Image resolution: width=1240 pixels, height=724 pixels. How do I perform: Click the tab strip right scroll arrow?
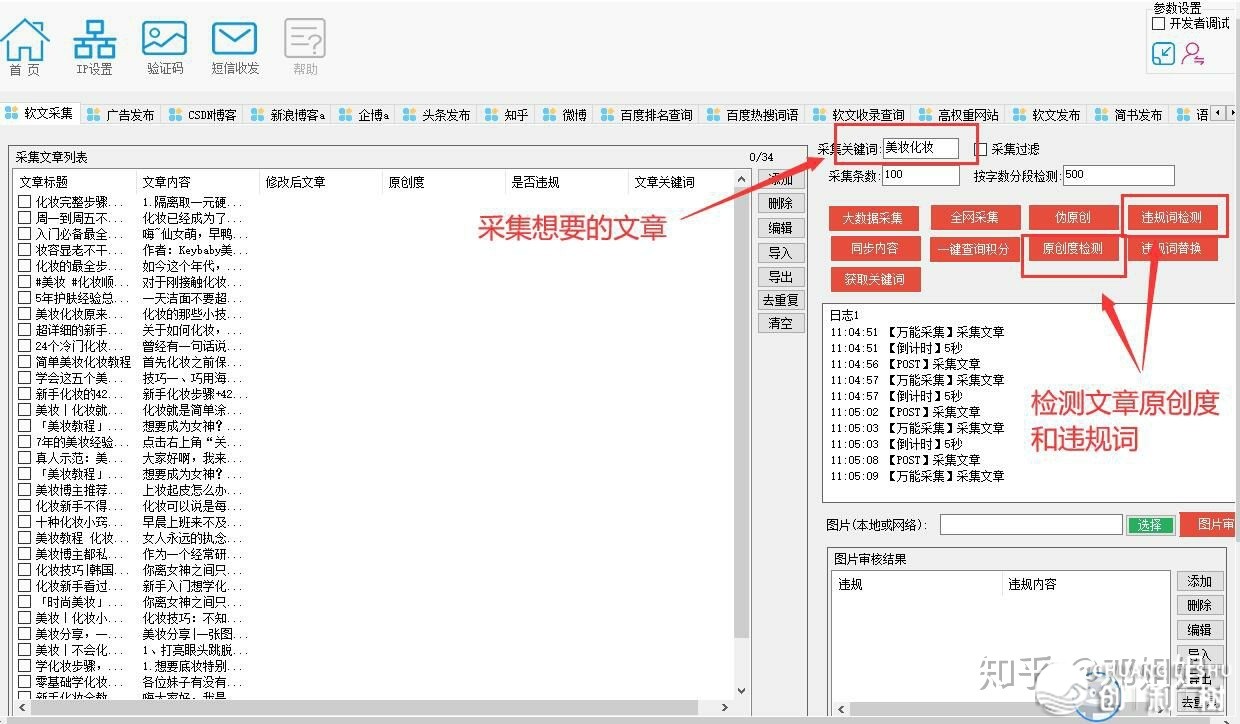coord(1231,114)
